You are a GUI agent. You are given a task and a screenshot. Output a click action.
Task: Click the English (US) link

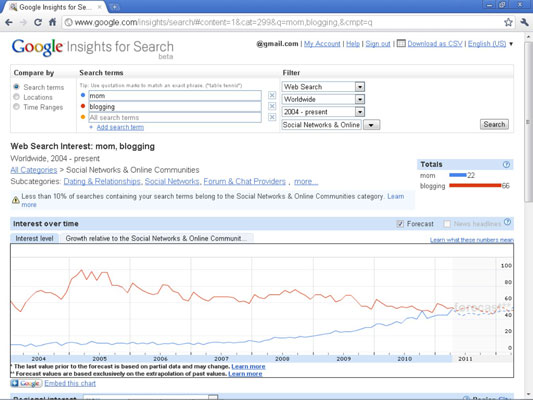[487, 44]
